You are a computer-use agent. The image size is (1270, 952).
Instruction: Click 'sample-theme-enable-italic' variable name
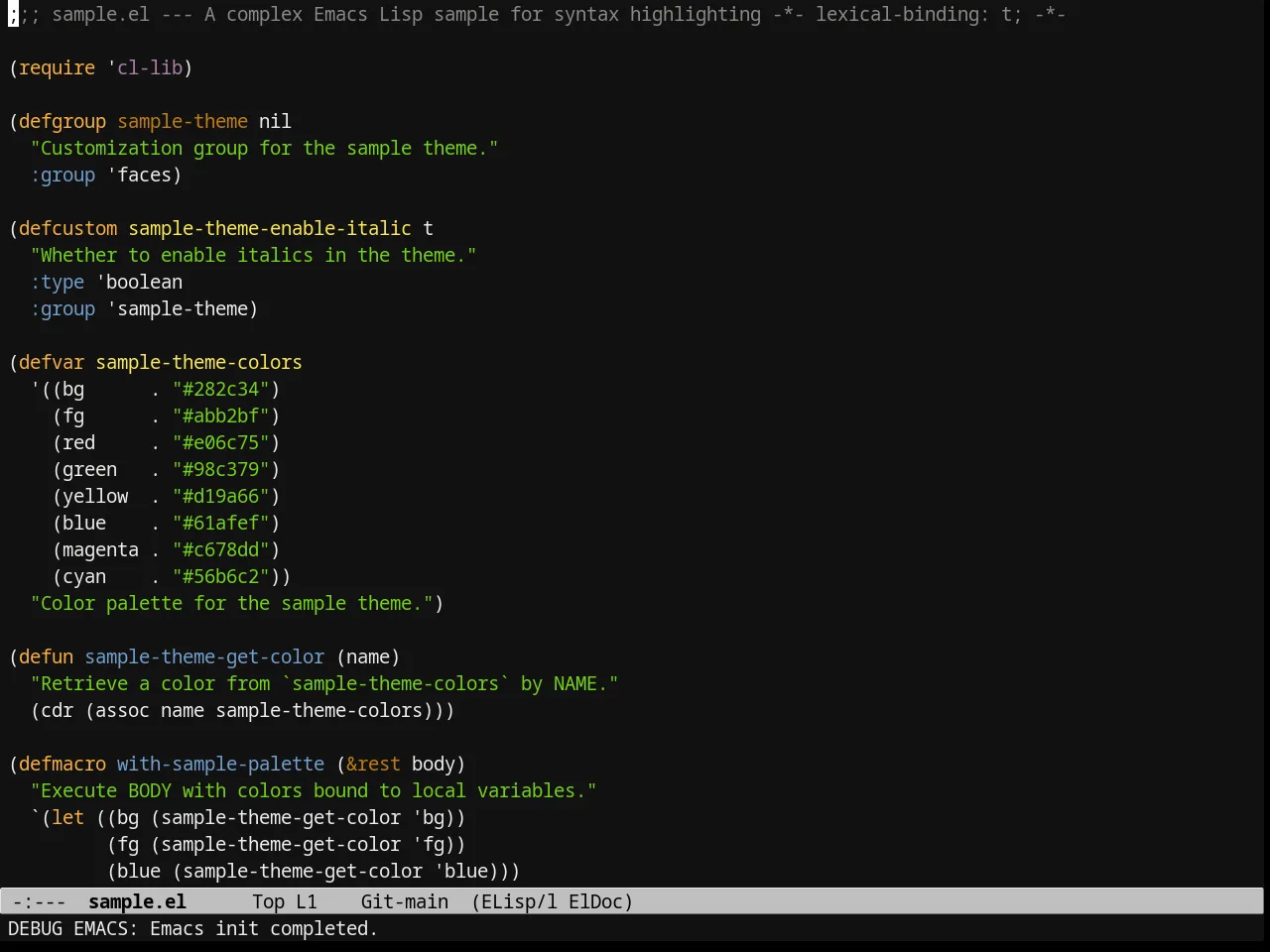tap(270, 228)
